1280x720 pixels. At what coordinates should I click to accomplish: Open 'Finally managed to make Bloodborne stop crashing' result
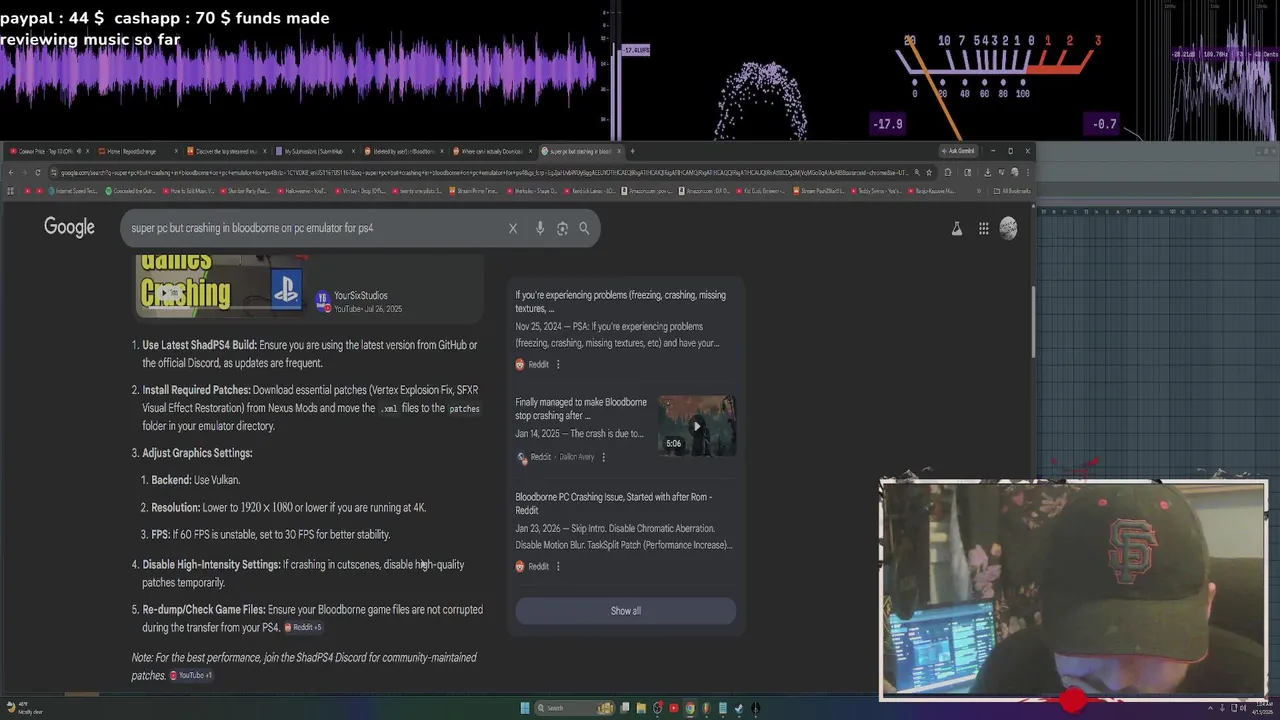tap(581, 408)
